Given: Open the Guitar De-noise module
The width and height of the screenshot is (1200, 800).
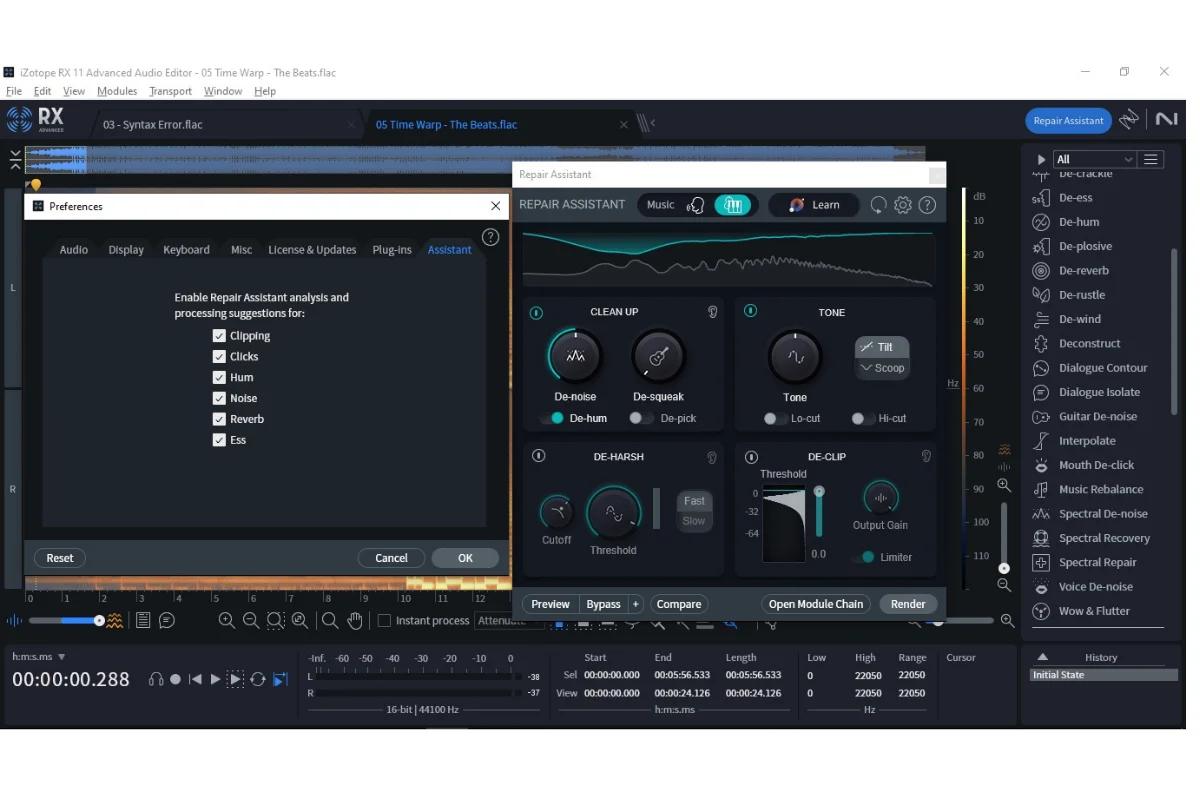Looking at the screenshot, I should pos(1097,417).
